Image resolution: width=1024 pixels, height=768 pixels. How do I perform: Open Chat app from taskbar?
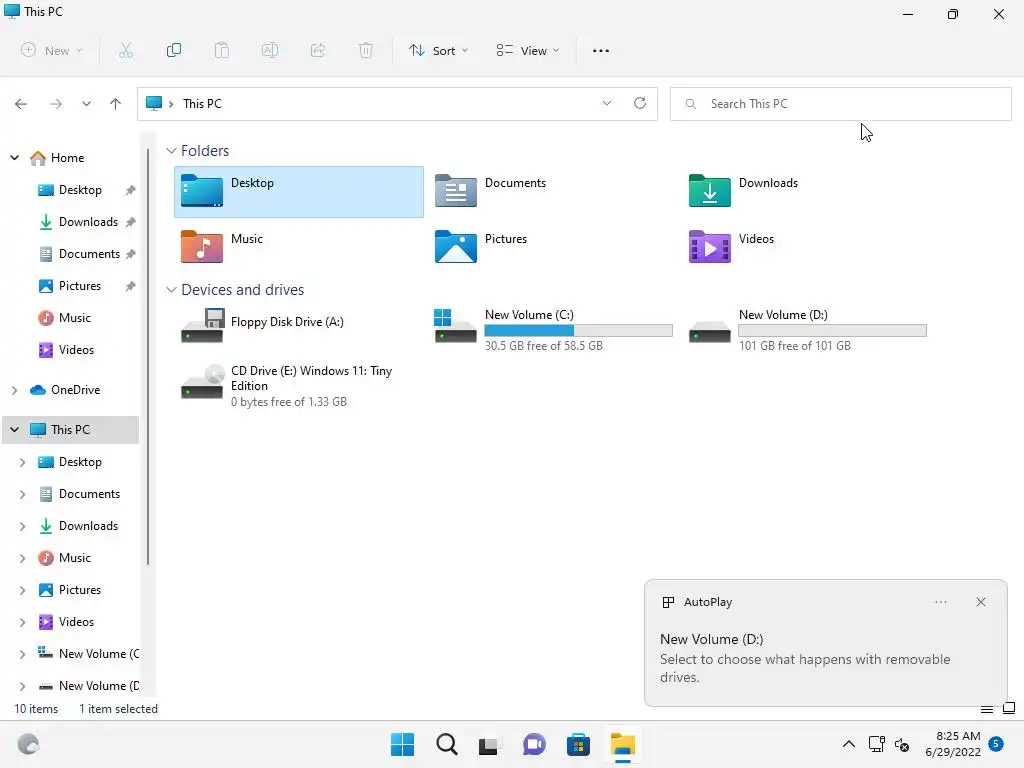click(x=534, y=744)
